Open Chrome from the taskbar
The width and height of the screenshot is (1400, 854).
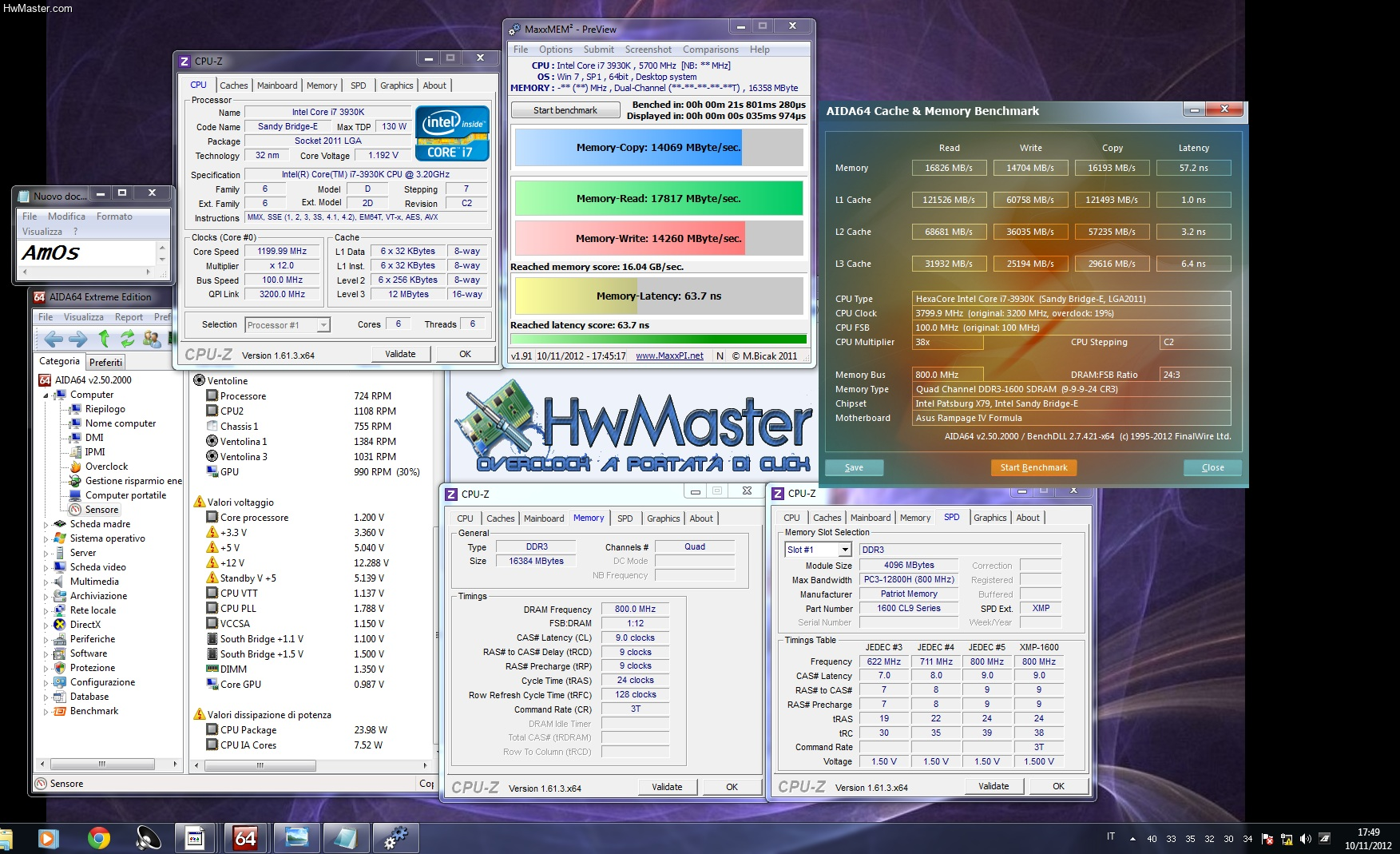tap(99, 838)
